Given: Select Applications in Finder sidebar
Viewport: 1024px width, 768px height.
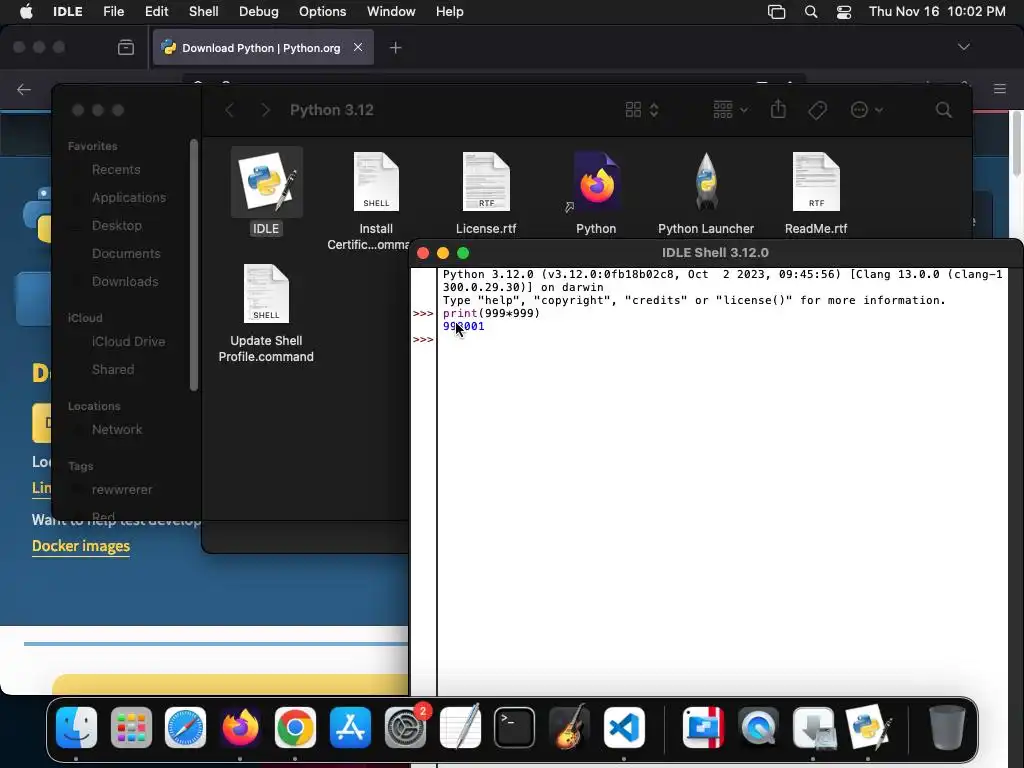Looking at the screenshot, I should point(129,198).
